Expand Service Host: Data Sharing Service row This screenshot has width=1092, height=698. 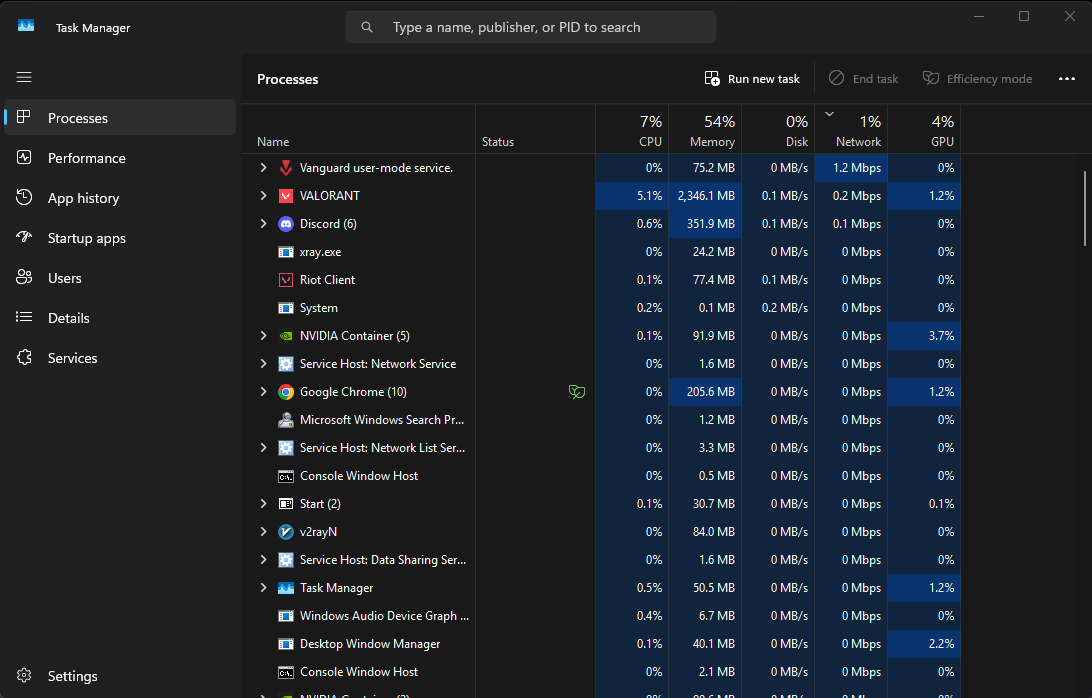coord(263,560)
